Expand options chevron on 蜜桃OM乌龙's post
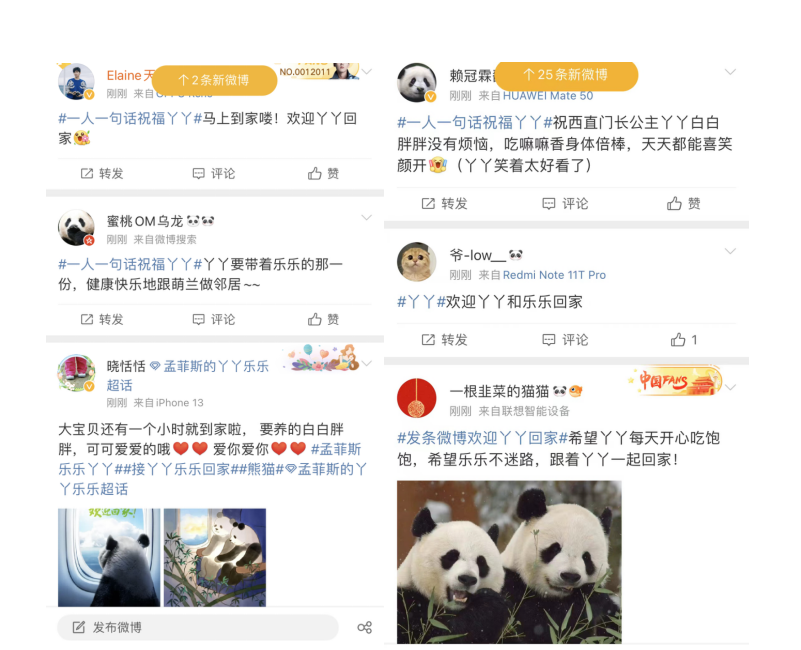The height and width of the screenshot is (650, 801). tap(366, 218)
